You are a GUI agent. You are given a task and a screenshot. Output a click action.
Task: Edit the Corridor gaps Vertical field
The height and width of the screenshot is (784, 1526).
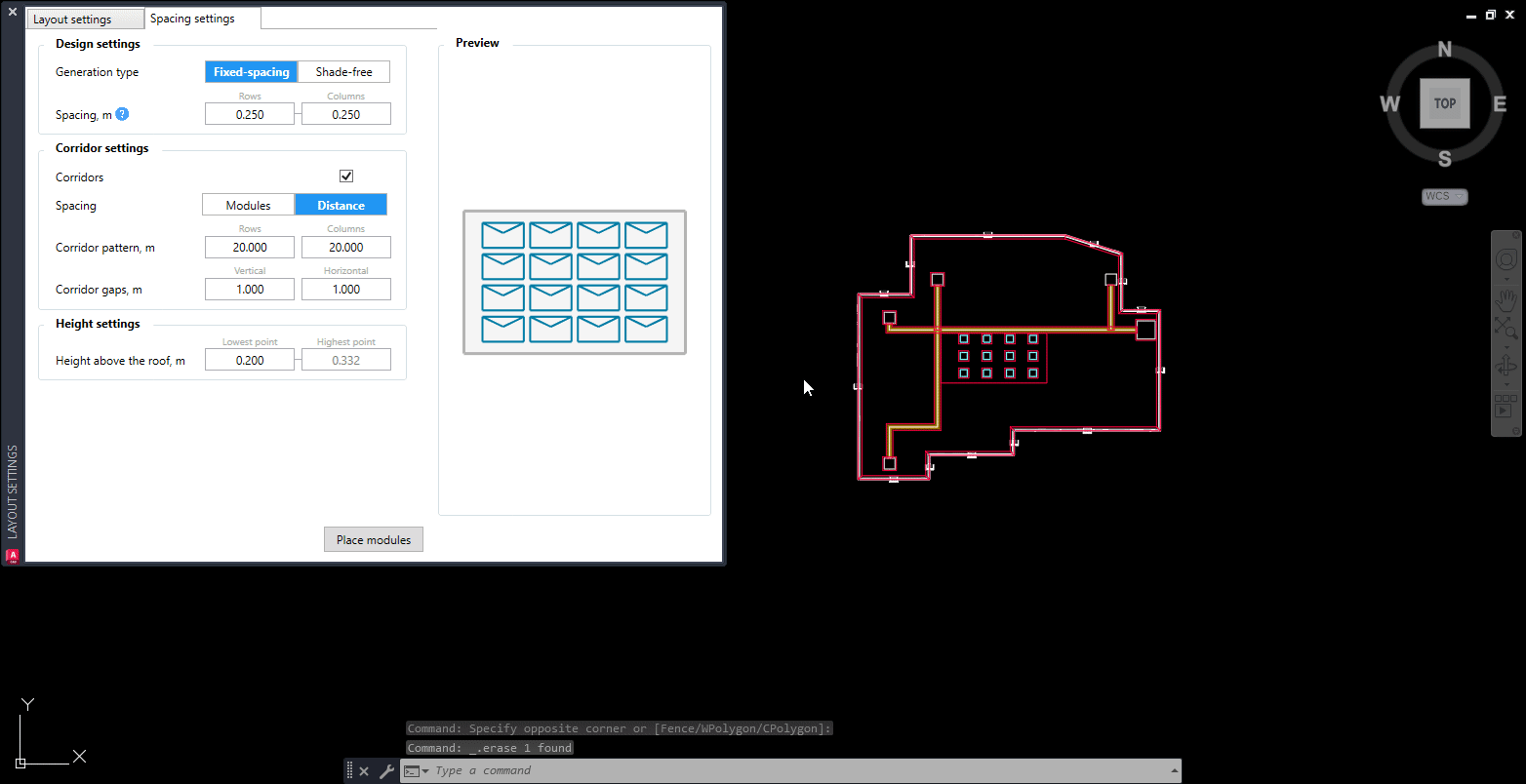pyautogui.click(x=250, y=290)
